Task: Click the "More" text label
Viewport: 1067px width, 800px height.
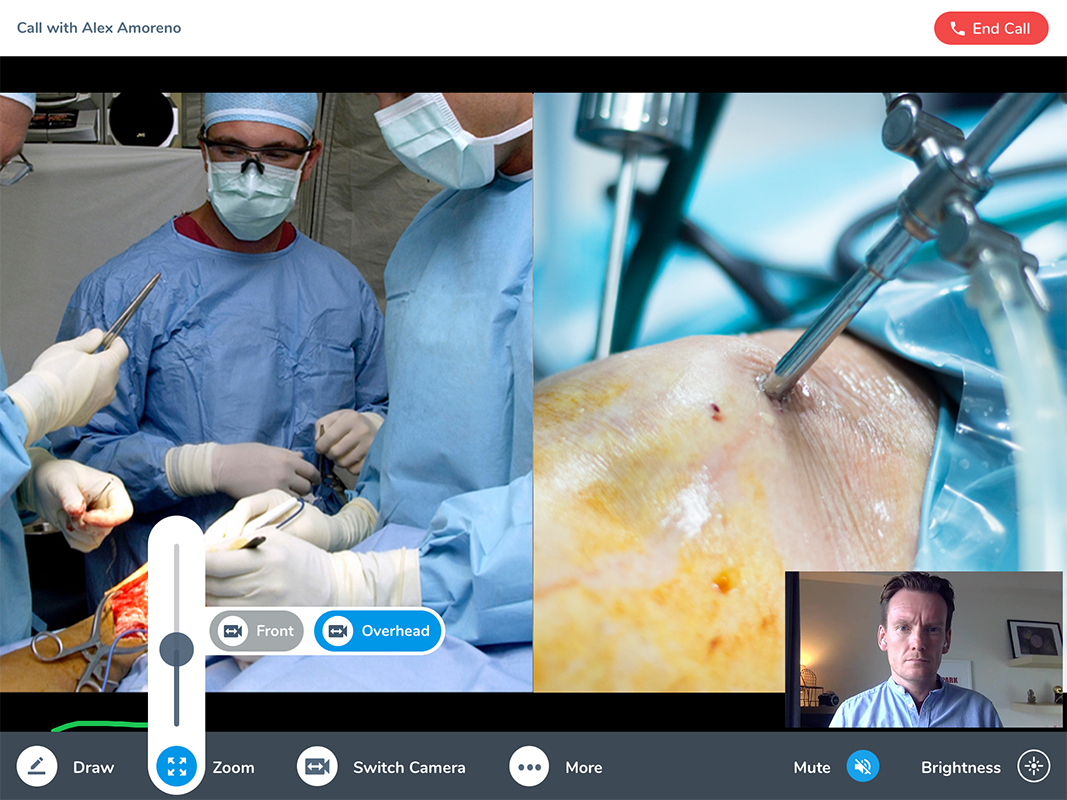Action: (583, 768)
